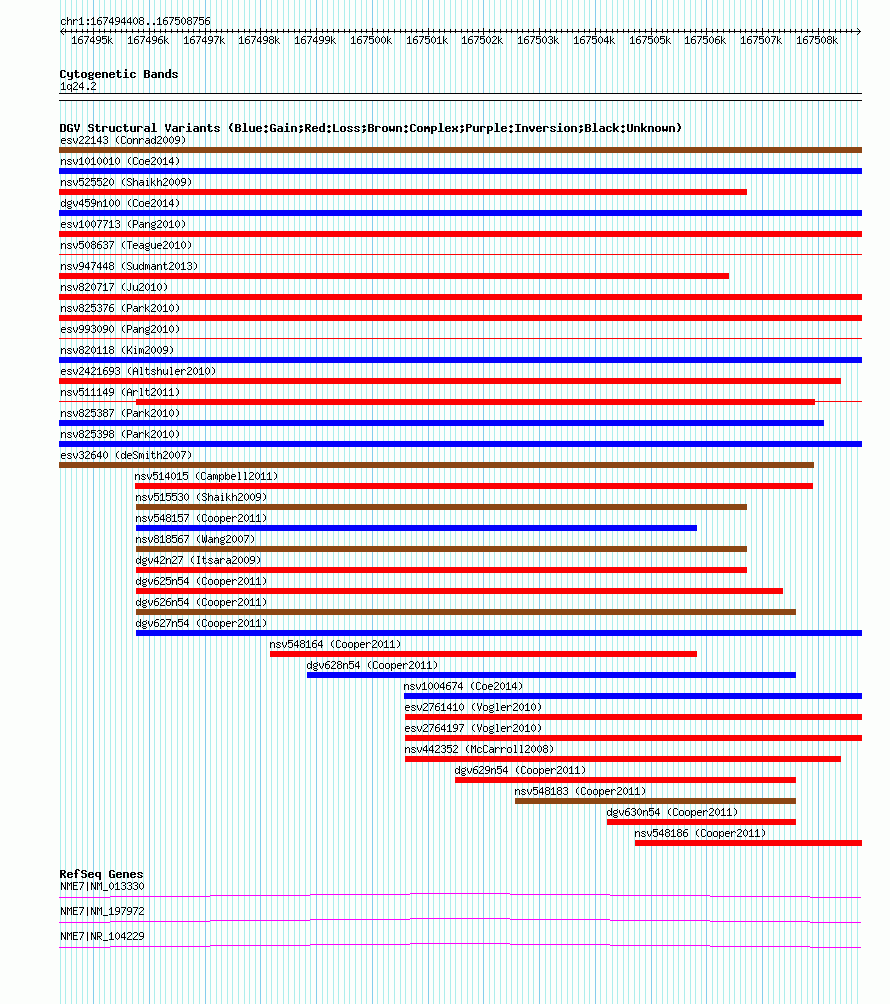Open dgv625n54 (Cooper2011) label
Image resolution: width=890 pixels, height=1004 pixels.
(201, 581)
